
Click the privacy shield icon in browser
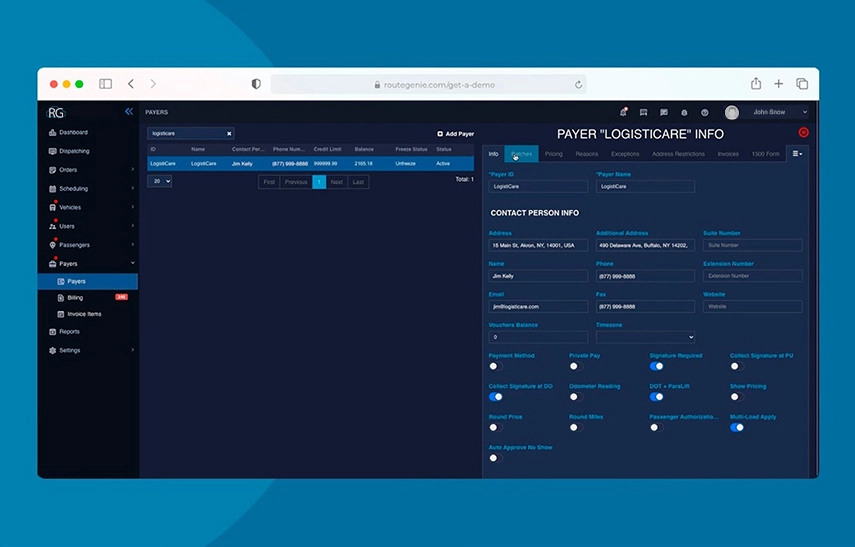tap(256, 84)
